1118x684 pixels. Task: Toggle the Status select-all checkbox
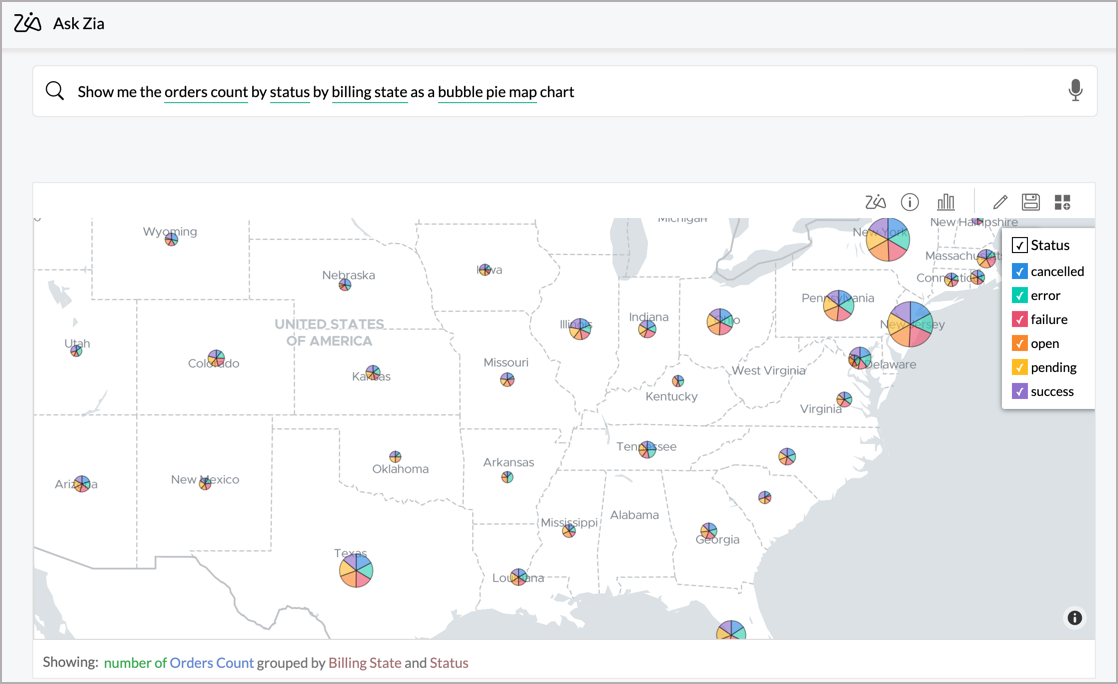pyautogui.click(x=1019, y=245)
